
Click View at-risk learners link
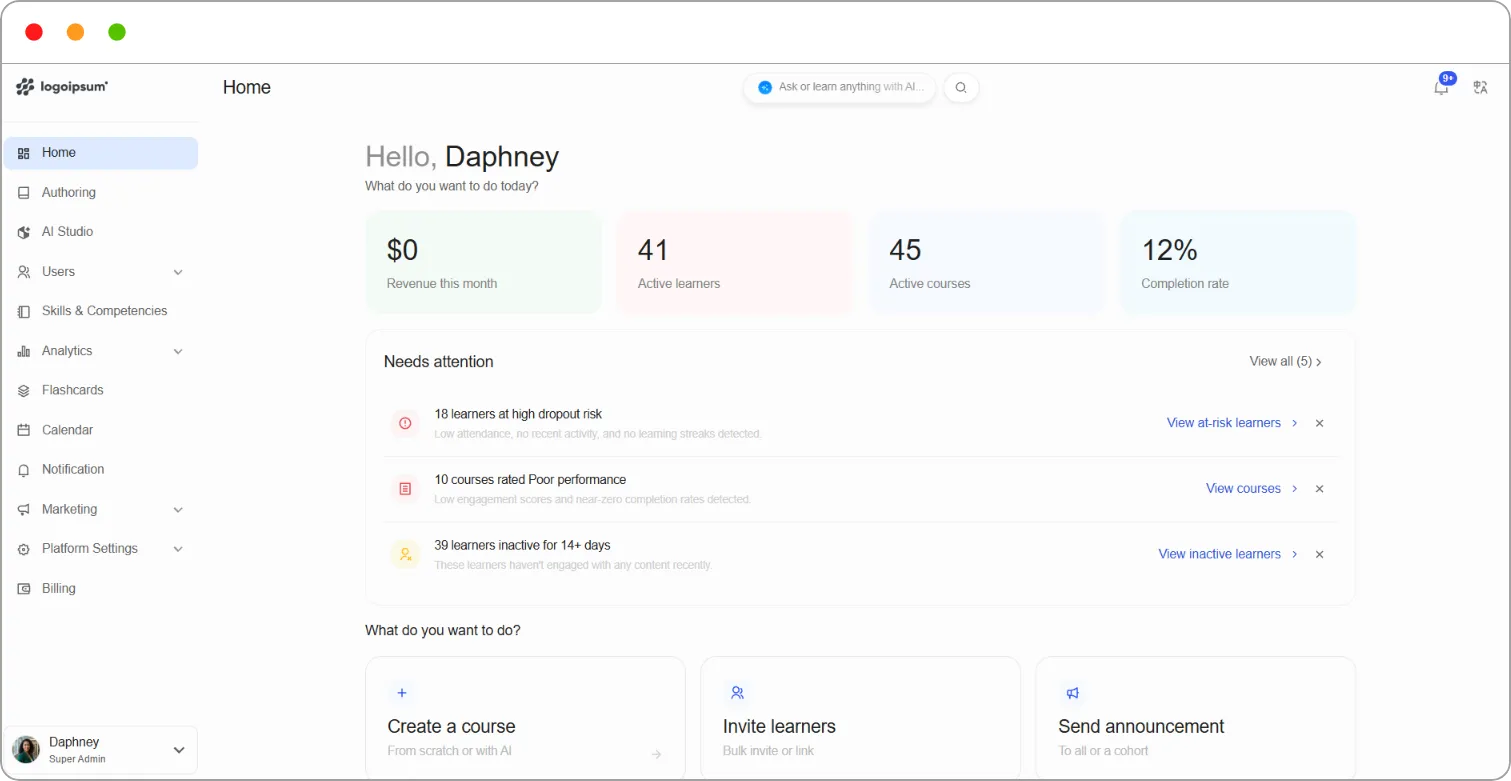[1232, 423]
